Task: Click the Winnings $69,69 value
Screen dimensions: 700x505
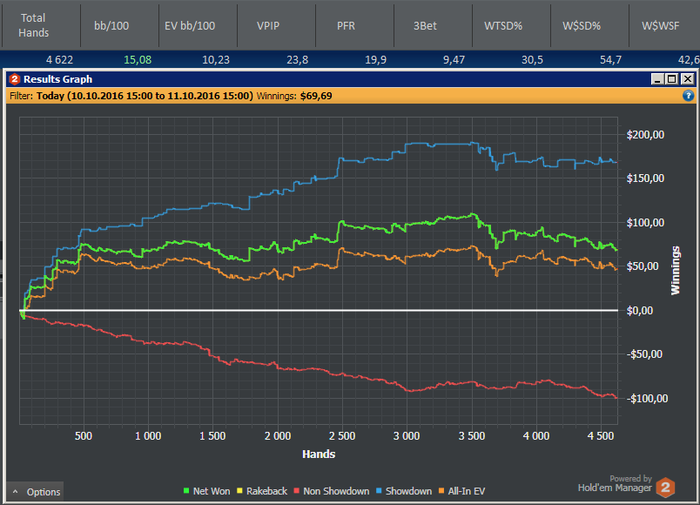Action: (x=316, y=96)
